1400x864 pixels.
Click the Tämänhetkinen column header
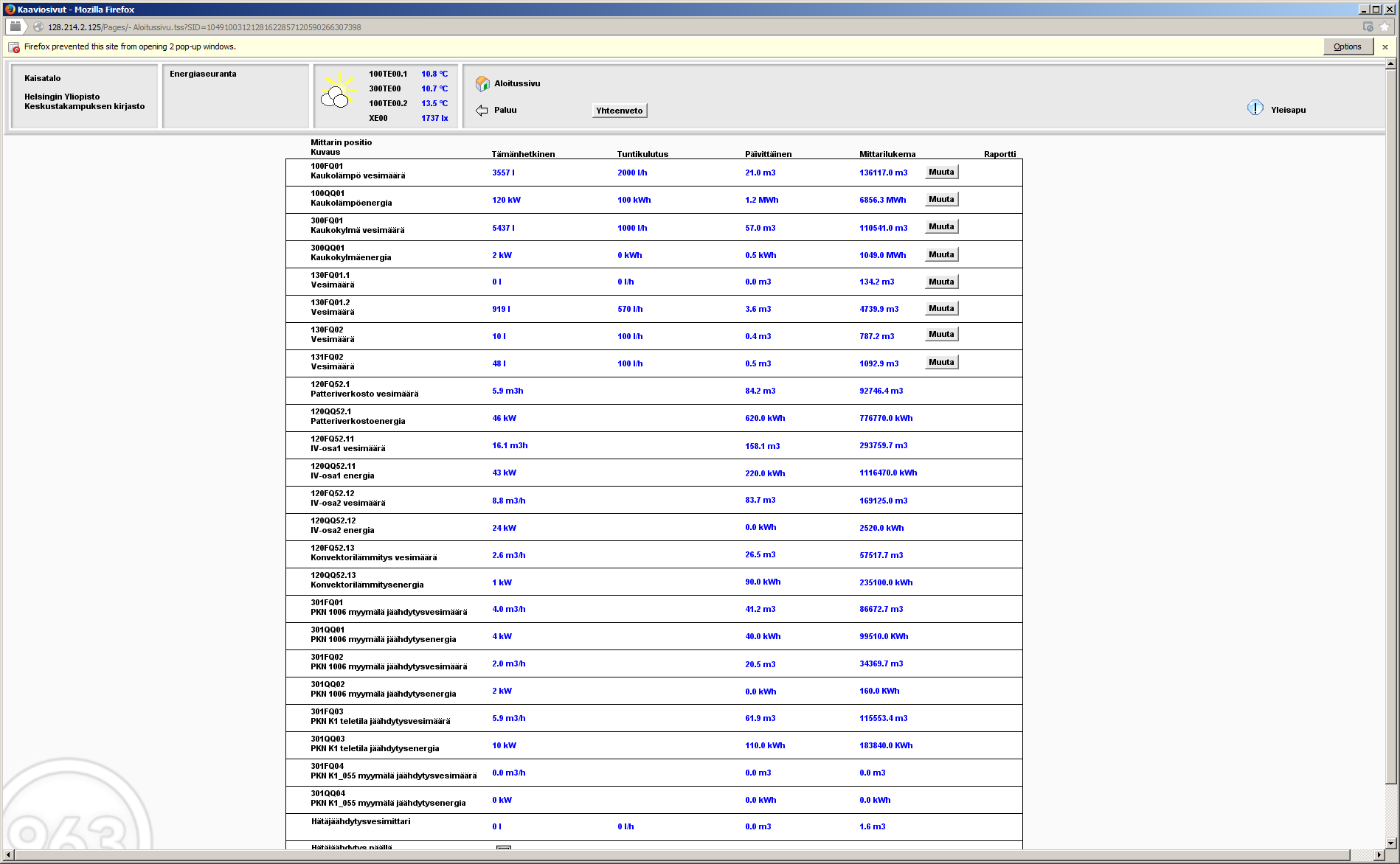point(523,154)
